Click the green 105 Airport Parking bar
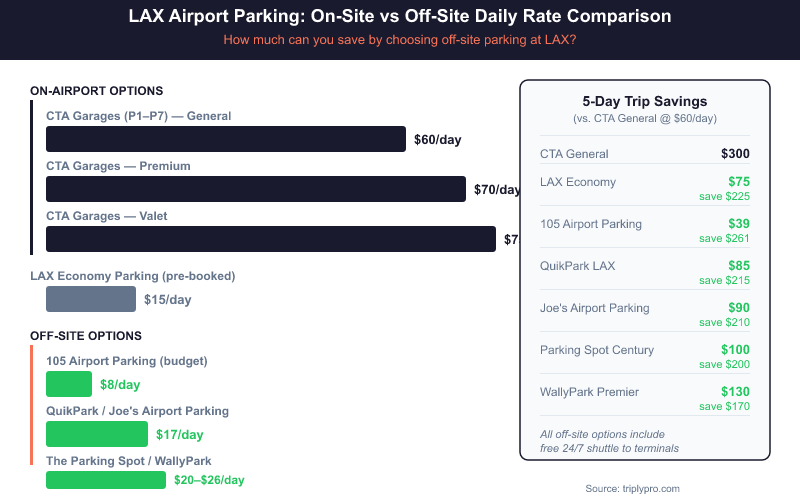 click(69, 384)
